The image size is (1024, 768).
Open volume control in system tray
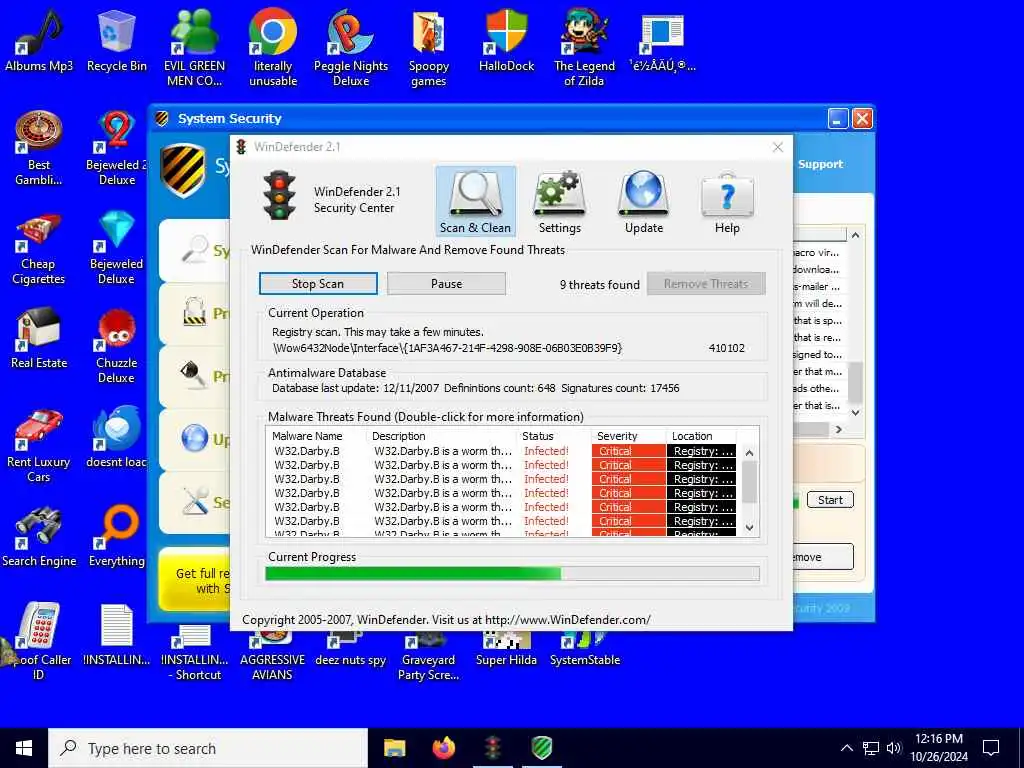click(894, 748)
